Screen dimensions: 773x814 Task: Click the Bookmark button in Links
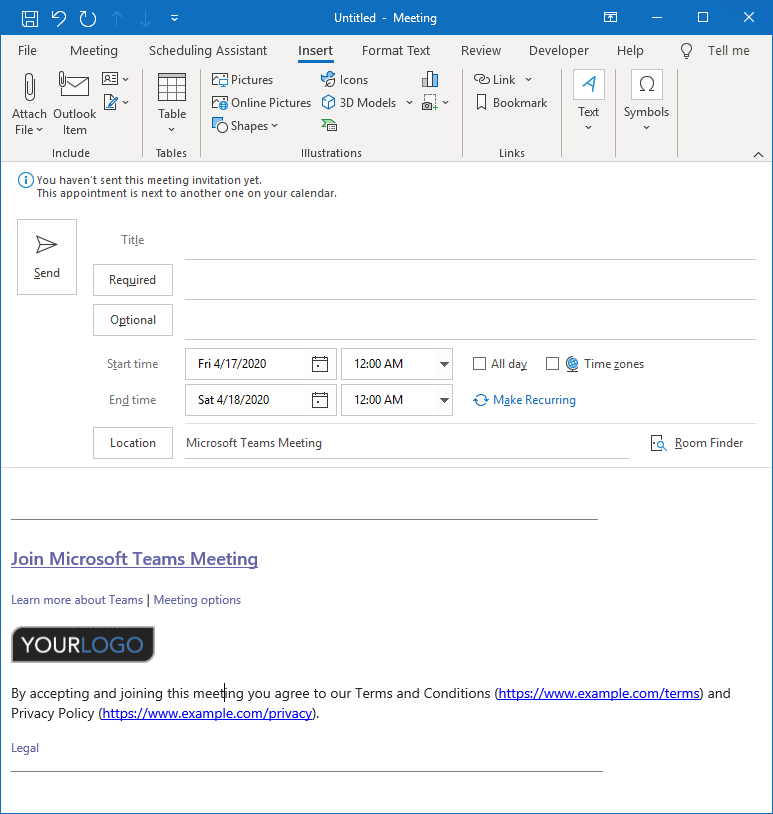point(511,103)
